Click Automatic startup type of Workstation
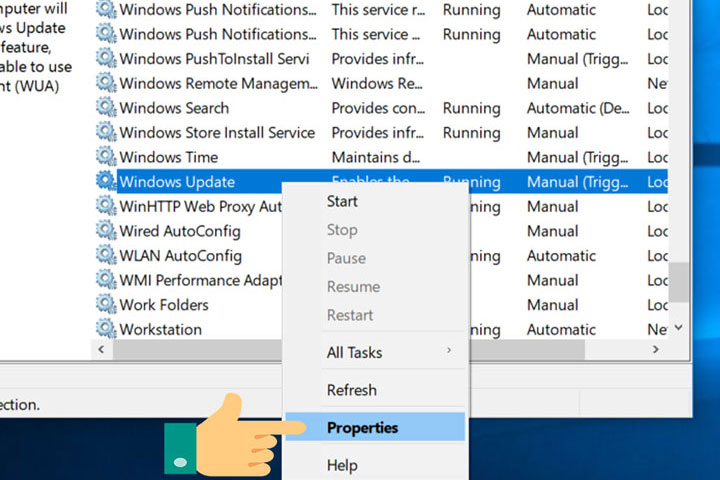The height and width of the screenshot is (480, 720). point(562,329)
